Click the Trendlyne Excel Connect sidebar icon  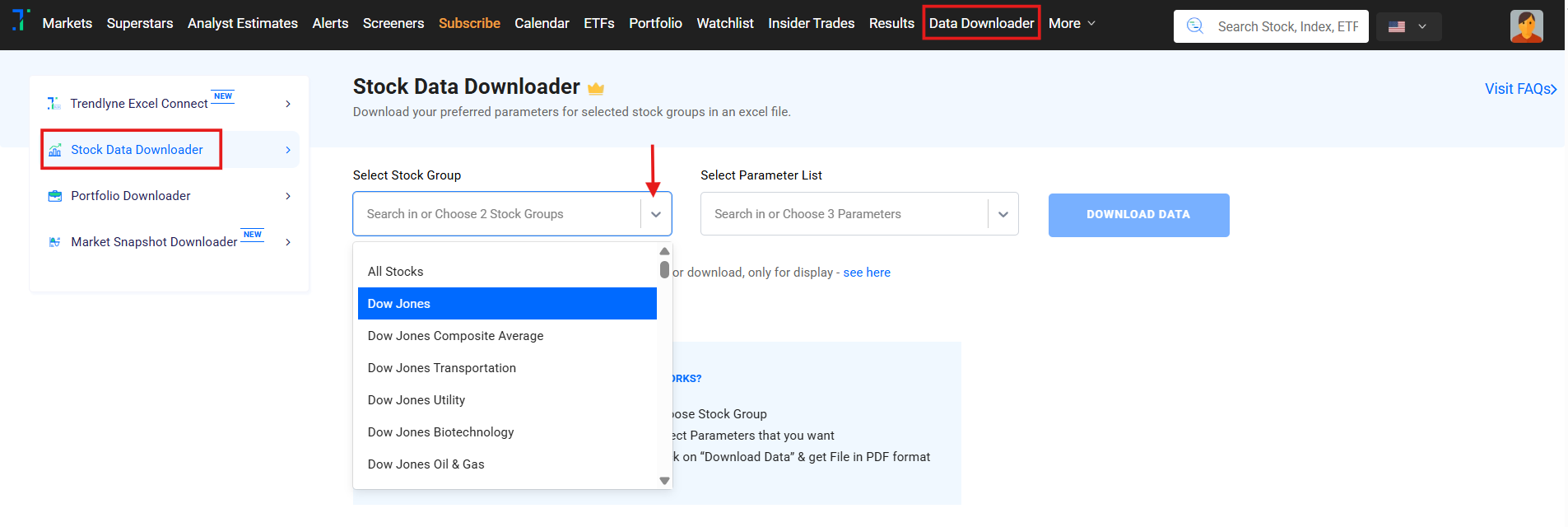click(x=54, y=103)
